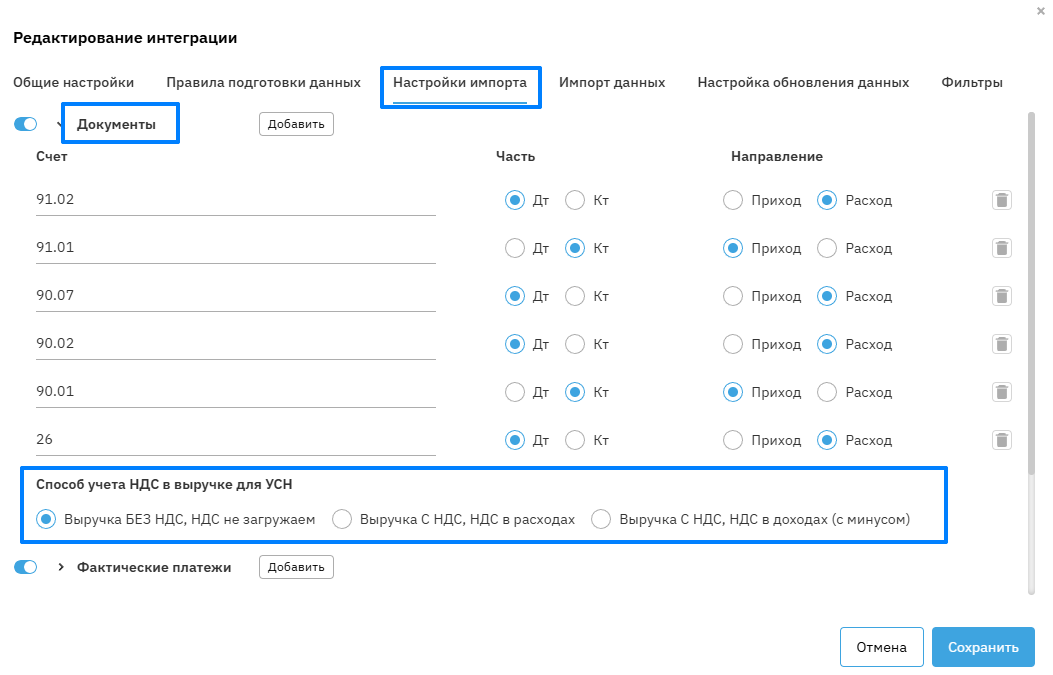
Task: Close the integration editing dialog
Action: (1041, 10)
